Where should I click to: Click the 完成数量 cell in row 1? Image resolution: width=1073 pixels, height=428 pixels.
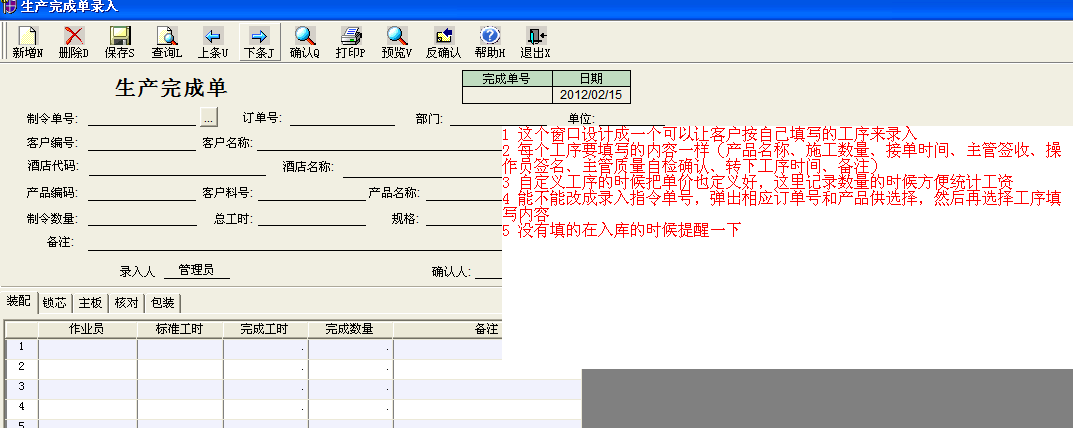(x=350, y=349)
